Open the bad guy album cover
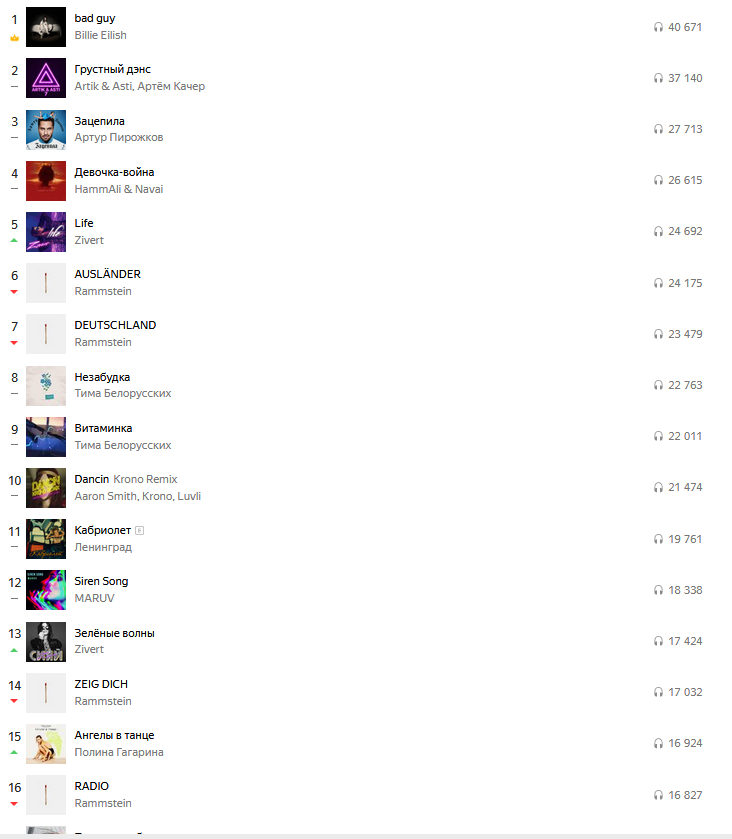 pyautogui.click(x=46, y=27)
